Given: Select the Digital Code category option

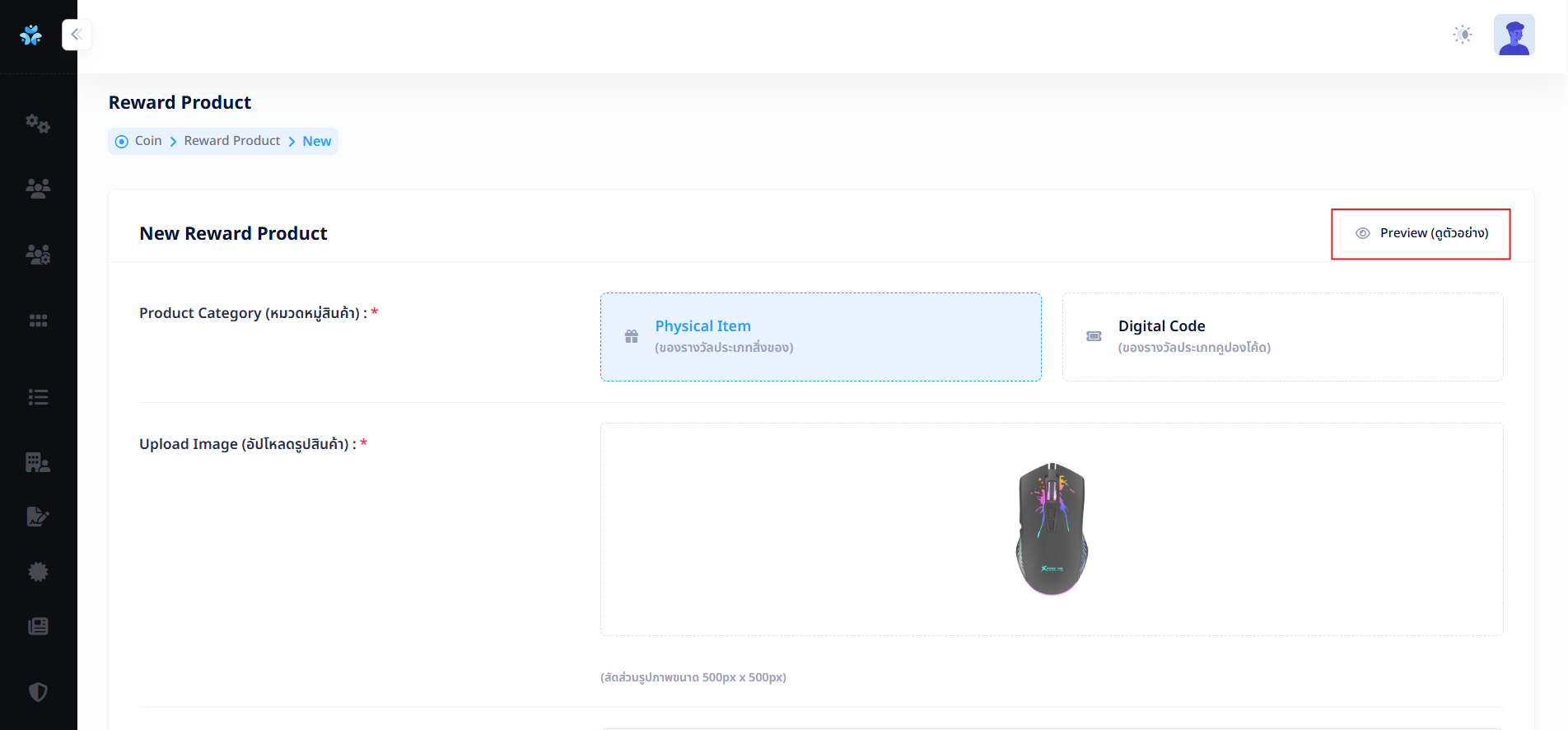Looking at the screenshot, I should (x=1282, y=336).
